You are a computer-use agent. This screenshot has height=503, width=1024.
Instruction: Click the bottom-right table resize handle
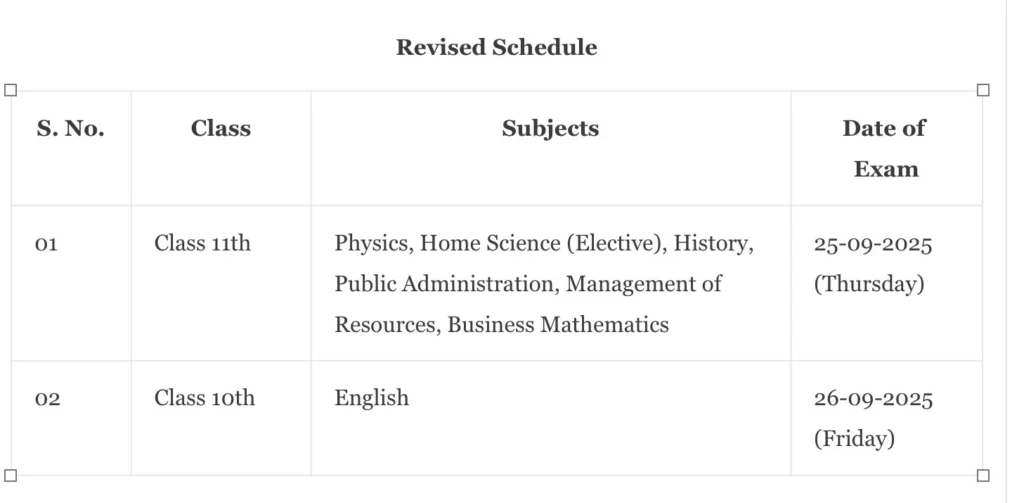(983, 475)
